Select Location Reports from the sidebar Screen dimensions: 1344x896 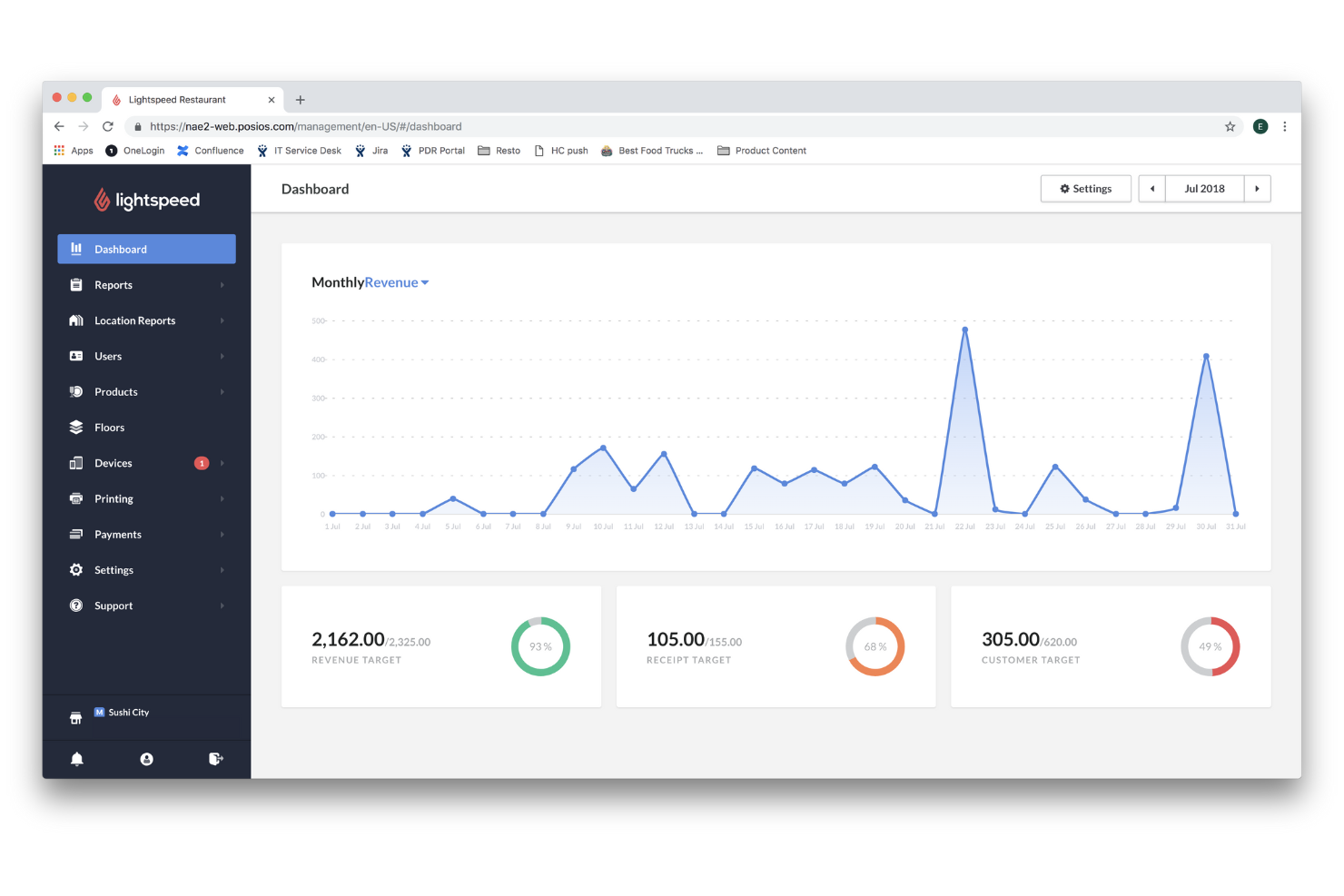coord(134,320)
